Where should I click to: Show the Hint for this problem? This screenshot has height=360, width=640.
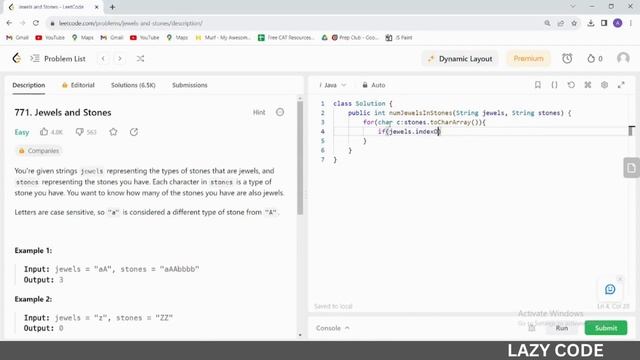pyautogui.click(x=259, y=112)
